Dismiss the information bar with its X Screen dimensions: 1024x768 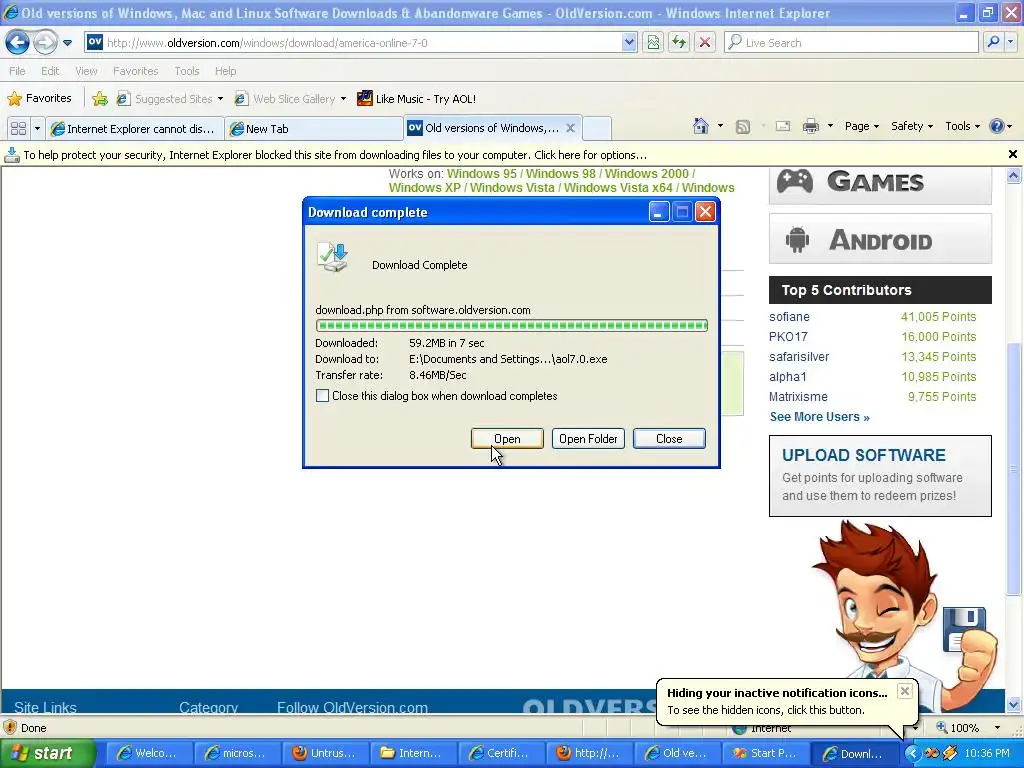pyautogui.click(x=1012, y=154)
